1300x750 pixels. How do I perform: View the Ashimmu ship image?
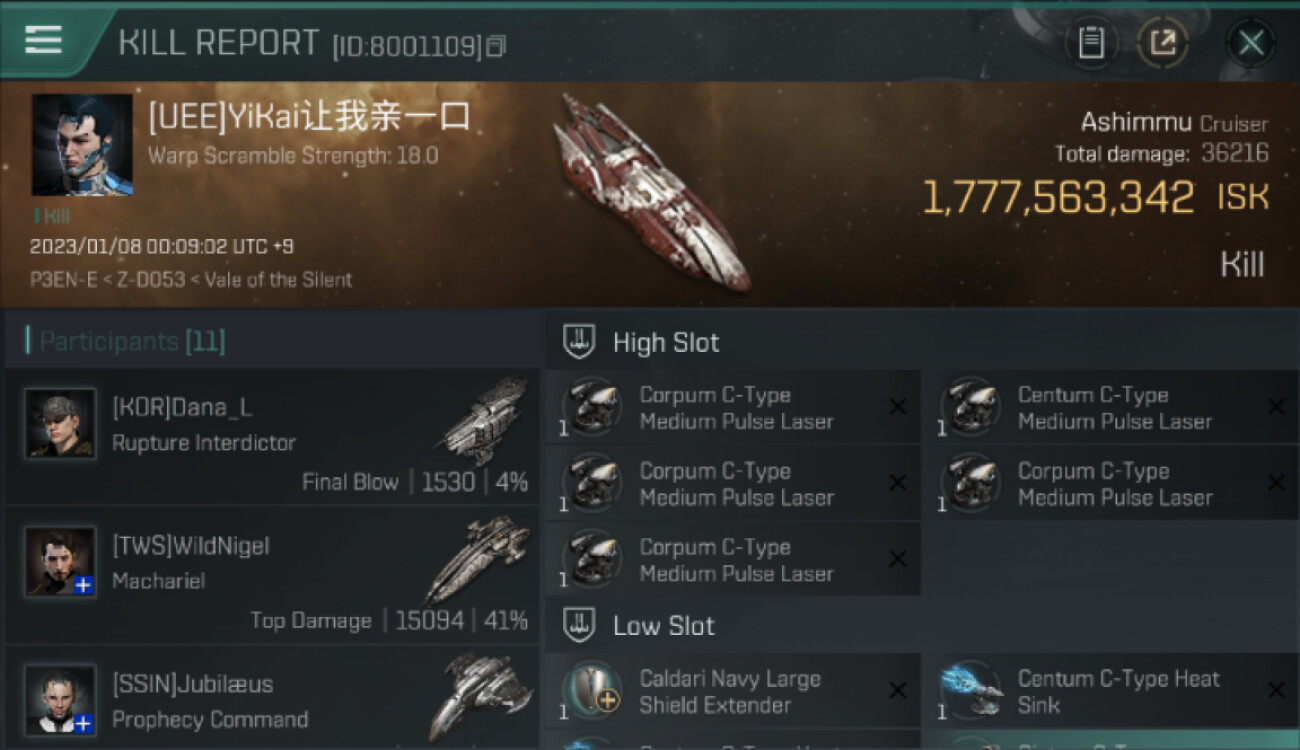coord(652,192)
